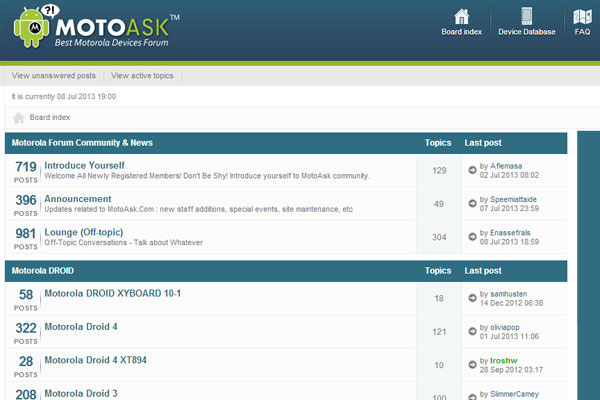Open the Lounge (Off-topic) forum
The width and height of the screenshot is (600, 400).
[84, 232]
